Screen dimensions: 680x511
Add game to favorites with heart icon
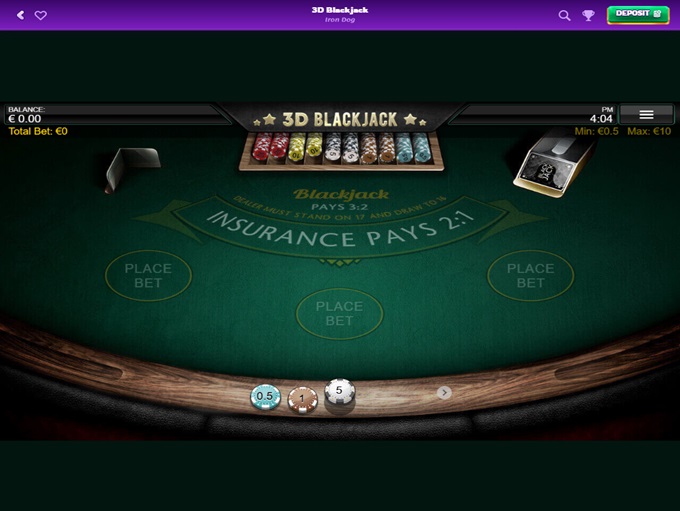(40, 15)
